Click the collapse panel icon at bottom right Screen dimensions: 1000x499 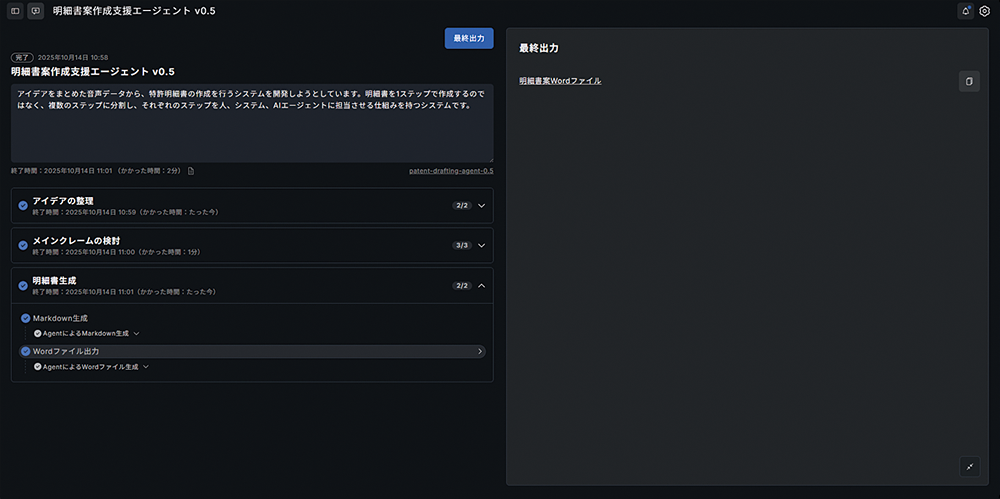coord(968,466)
